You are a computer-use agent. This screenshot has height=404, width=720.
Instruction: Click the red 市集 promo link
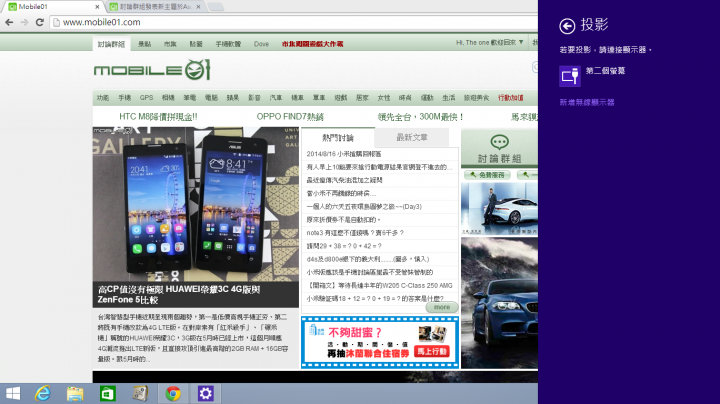(312, 44)
